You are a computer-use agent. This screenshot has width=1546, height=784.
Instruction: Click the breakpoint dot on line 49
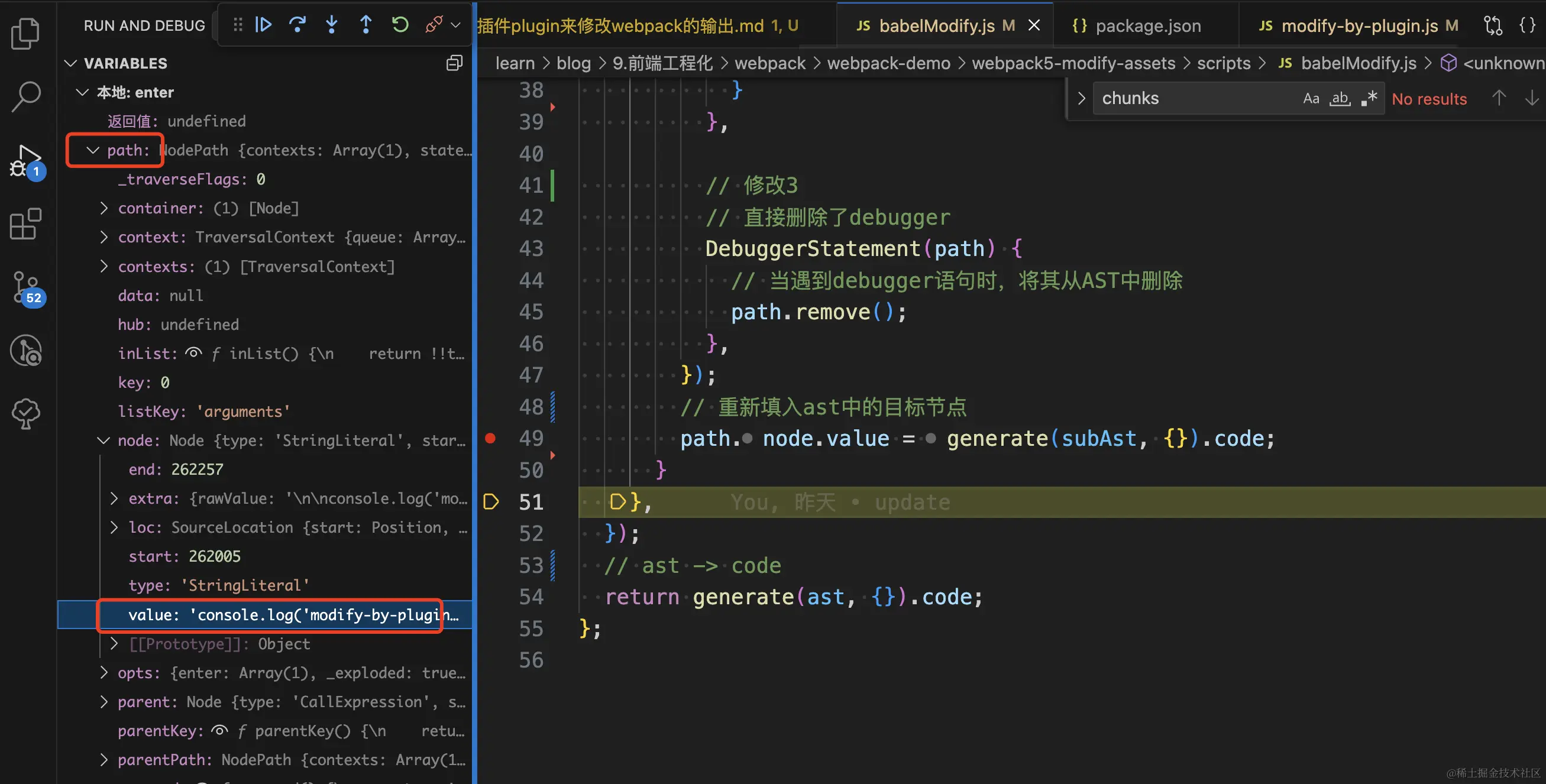coord(490,439)
